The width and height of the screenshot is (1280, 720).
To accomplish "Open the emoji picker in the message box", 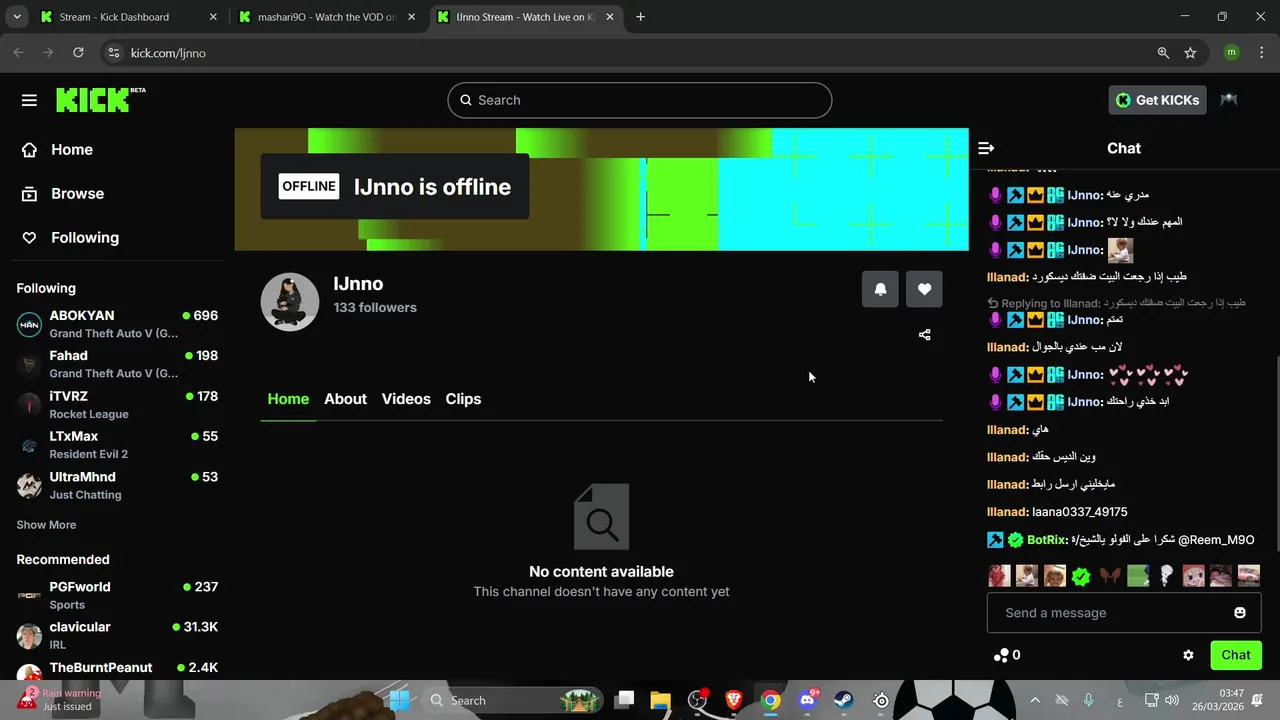I will 1240,613.
